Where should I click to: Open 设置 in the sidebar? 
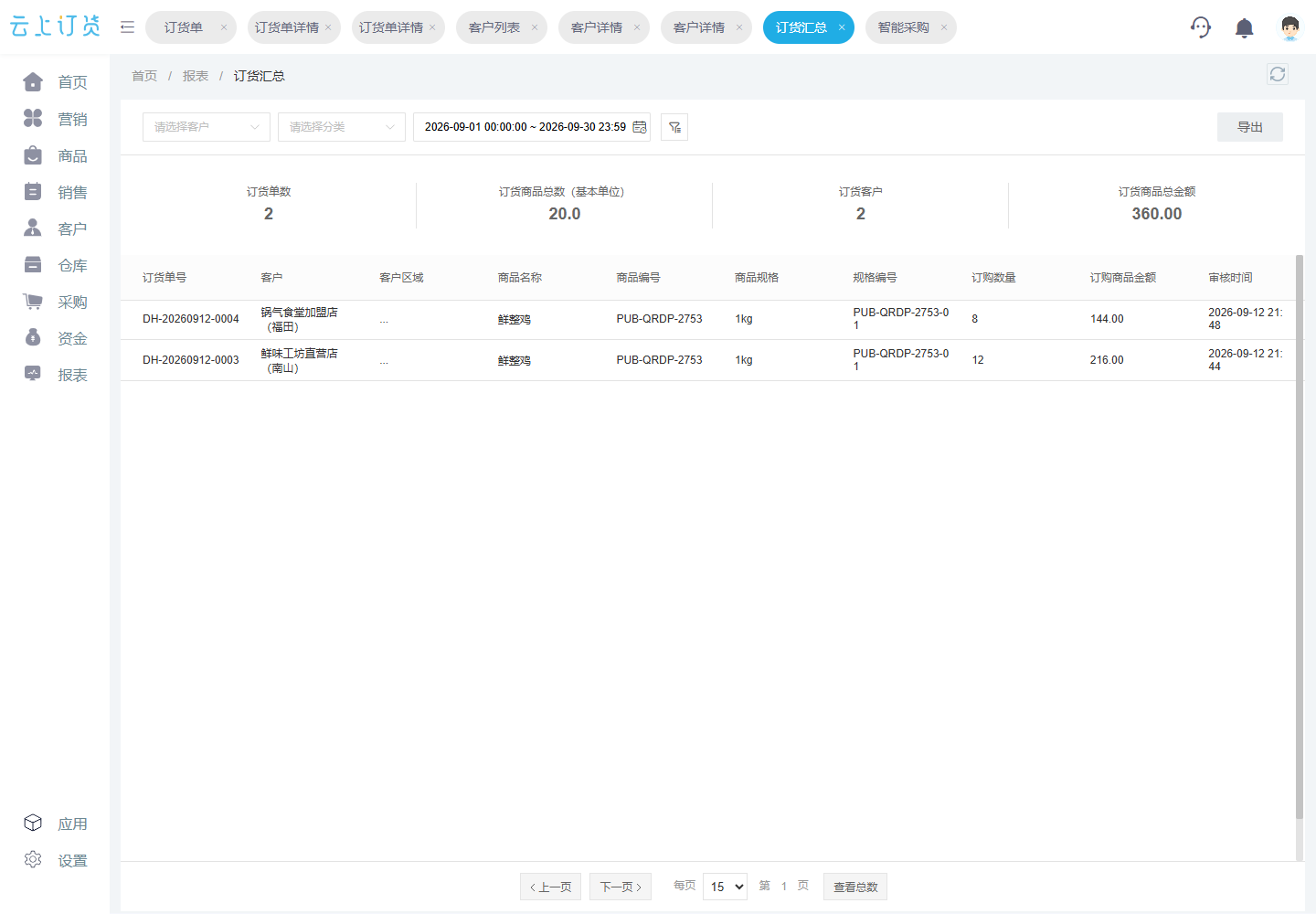point(55,860)
